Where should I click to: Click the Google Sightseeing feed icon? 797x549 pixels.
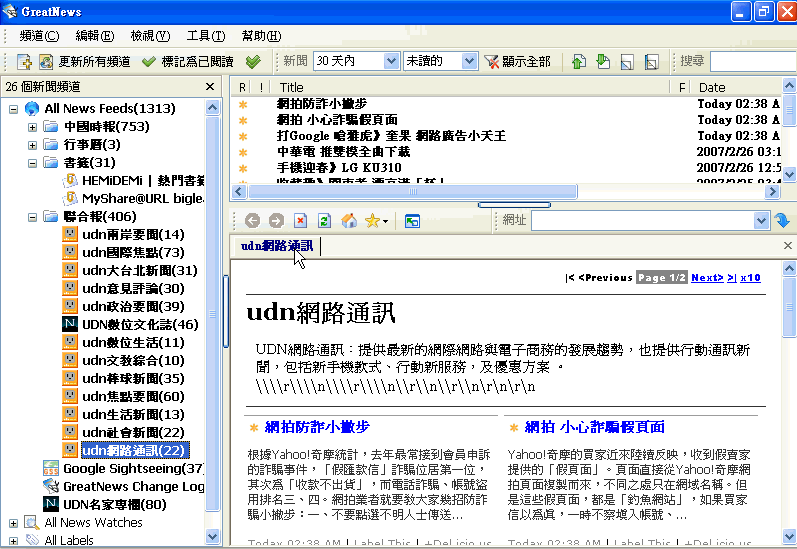[51, 468]
